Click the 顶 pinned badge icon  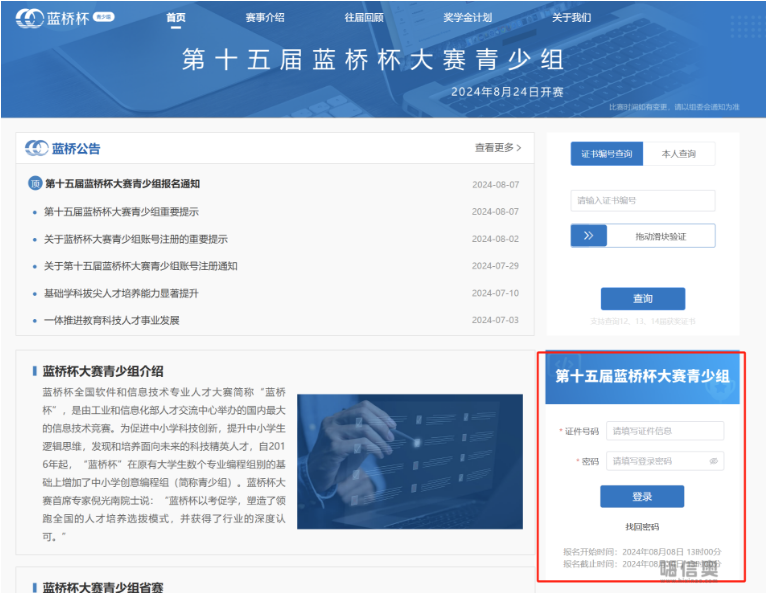click(x=35, y=184)
